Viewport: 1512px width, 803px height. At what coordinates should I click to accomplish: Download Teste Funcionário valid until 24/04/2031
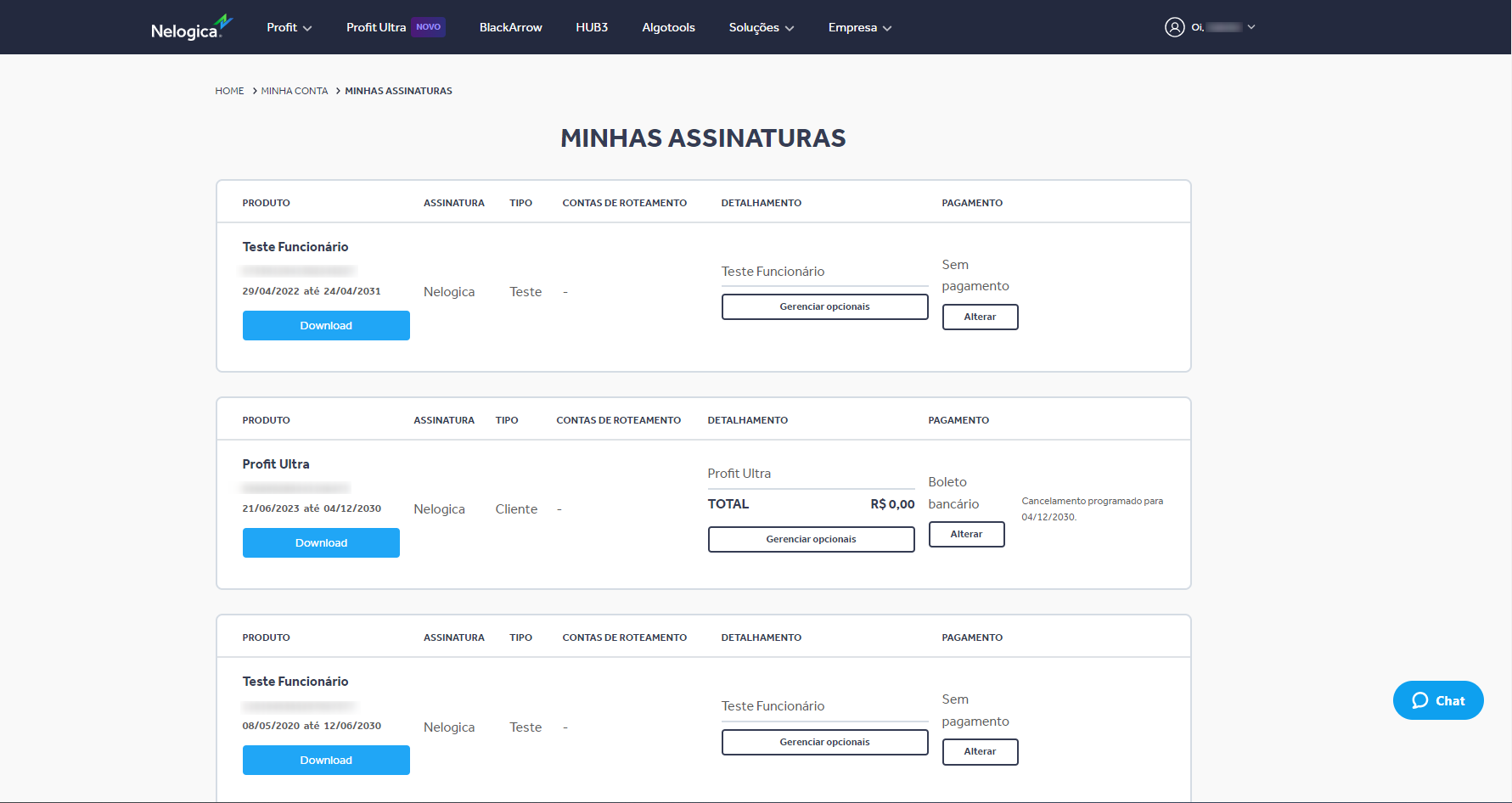click(326, 325)
